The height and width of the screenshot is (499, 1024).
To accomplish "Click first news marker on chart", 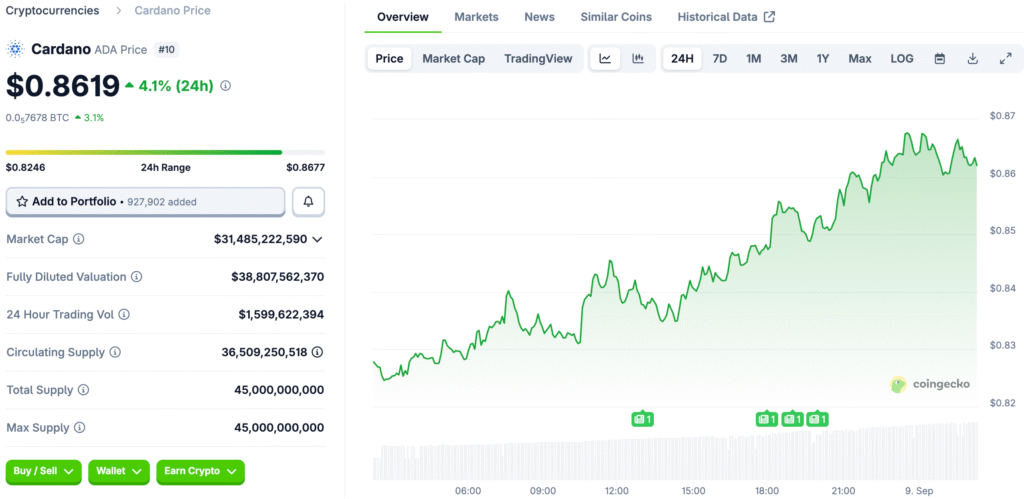I will [643, 419].
